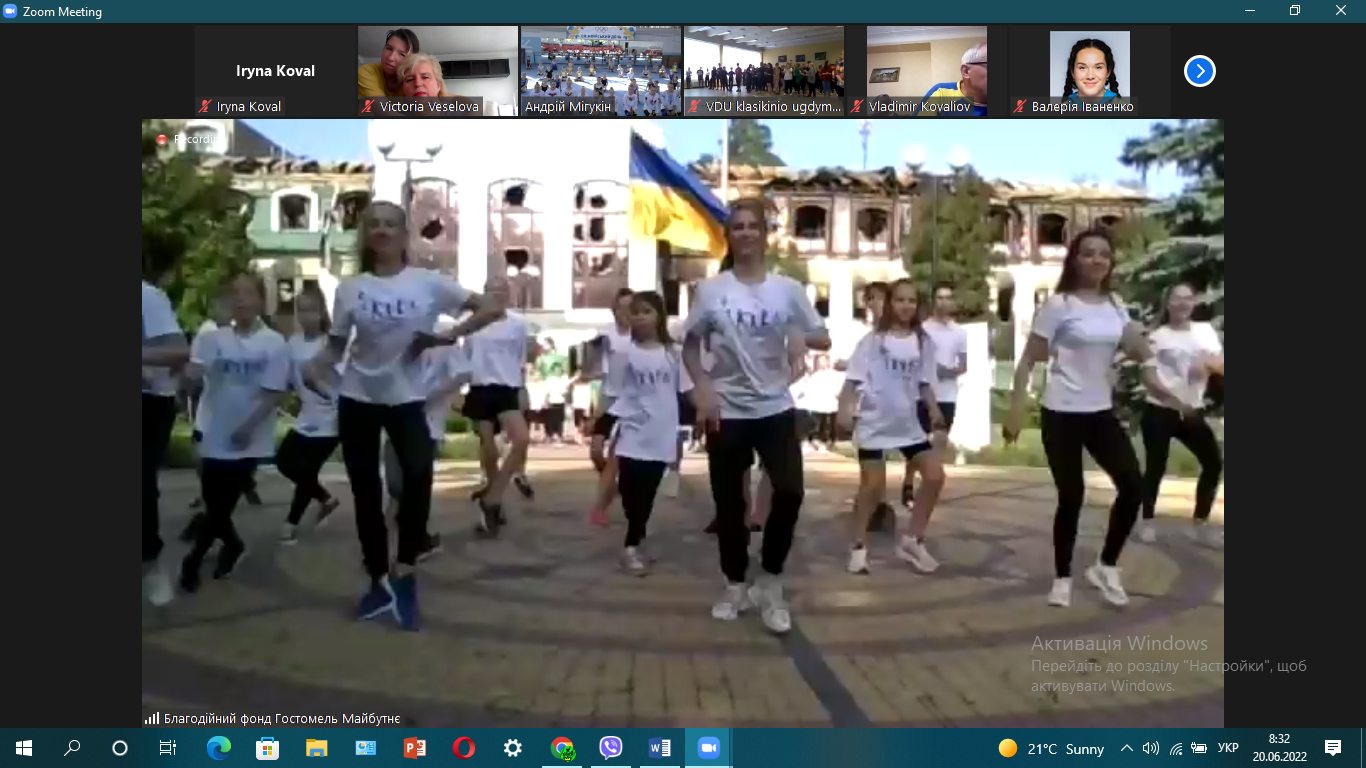
Task: Open PowerPoint from the taskbar
Action: tap(415, 748)
